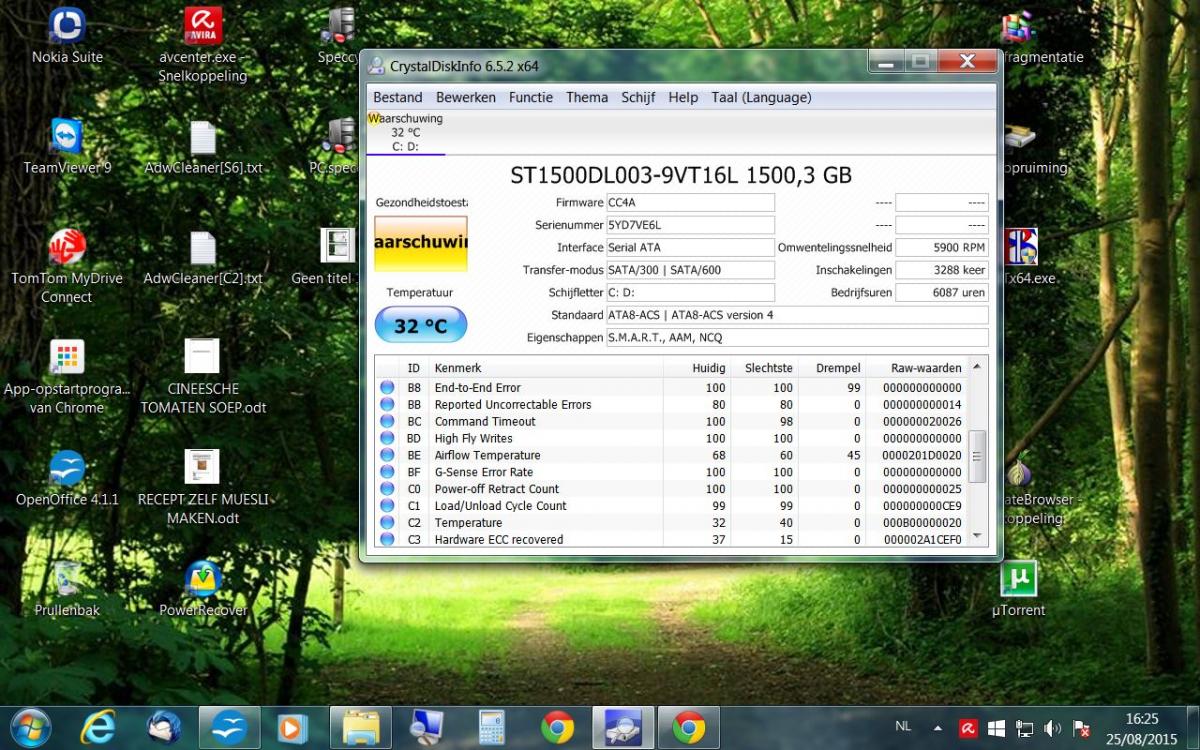
Task: Click the Serienummer field
Action: tap(690, 225)
